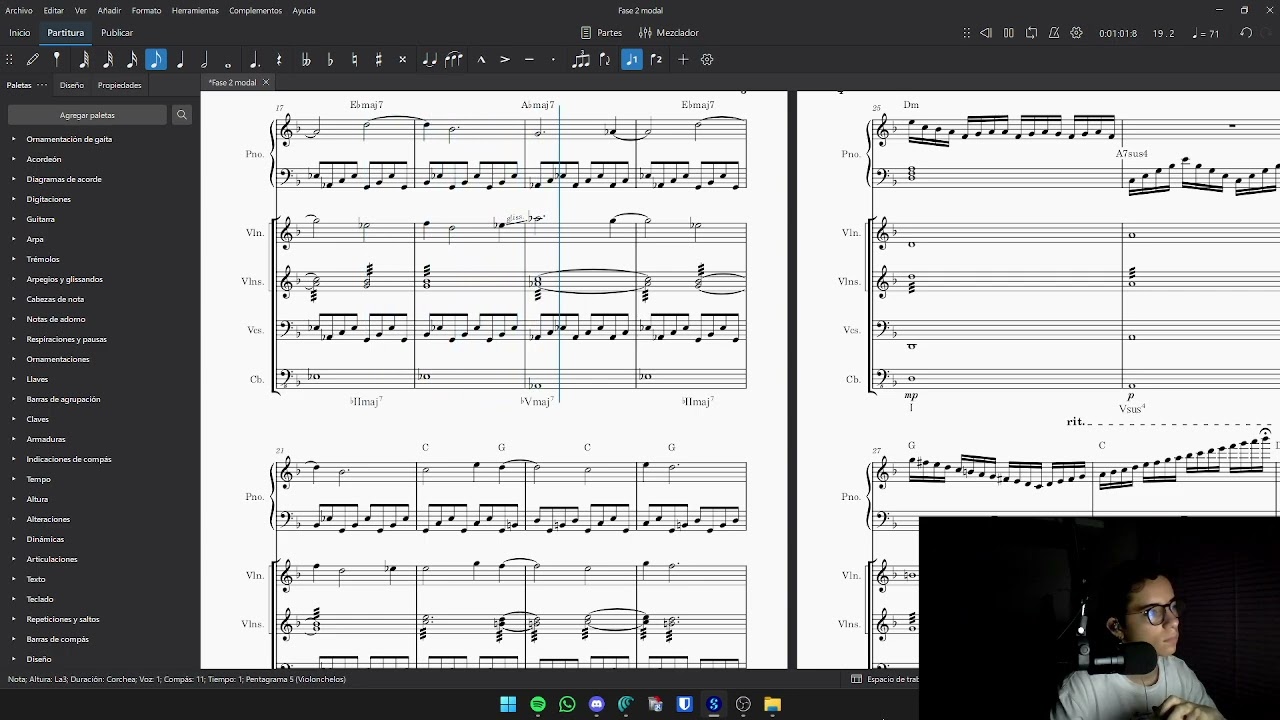The width and height of the screenshot is (1280, 720).
Task: Toggle note input pencil mode
Action: (33, 60)
